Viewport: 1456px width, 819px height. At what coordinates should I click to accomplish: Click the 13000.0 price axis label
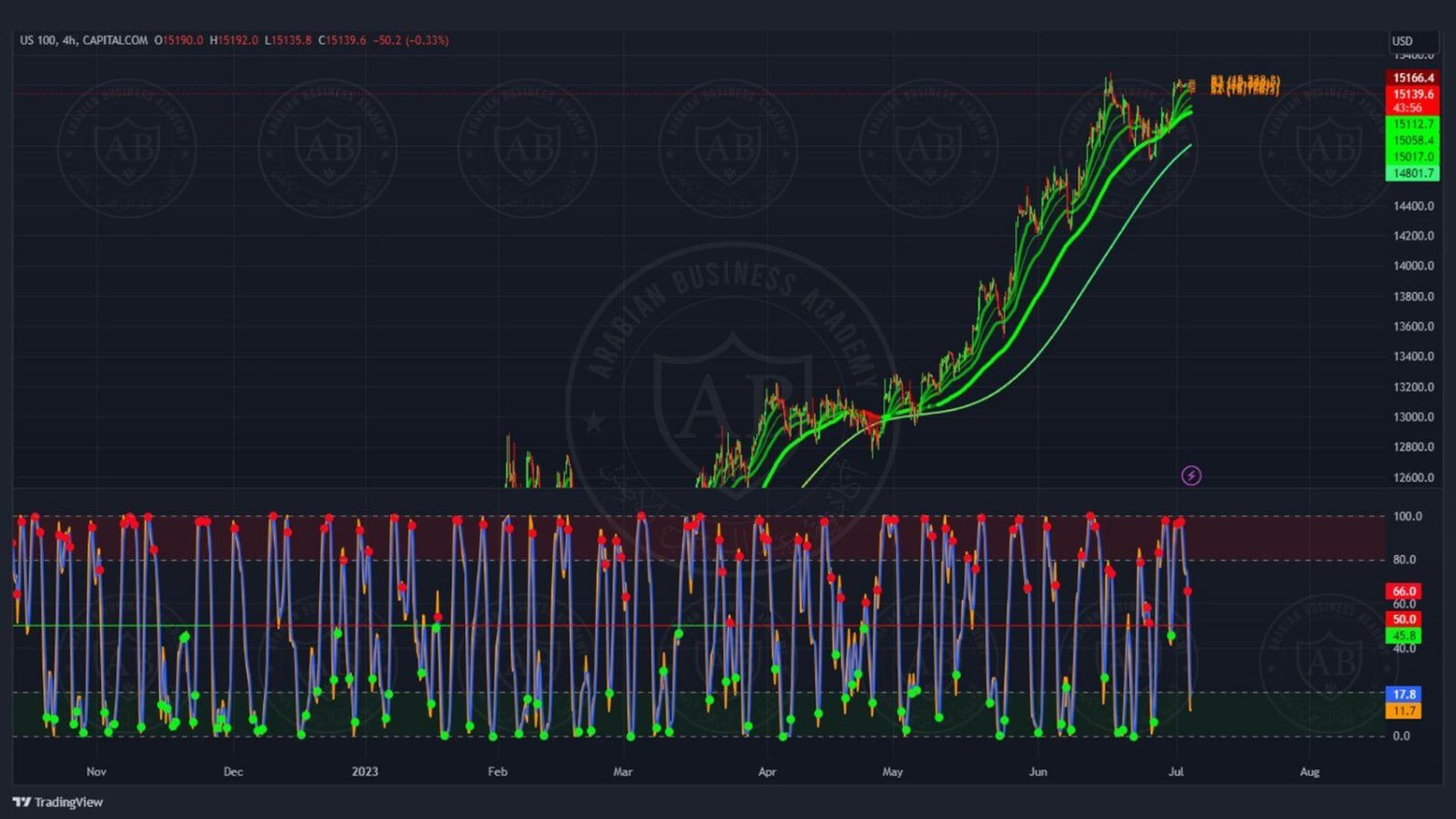click(1413, 417)
